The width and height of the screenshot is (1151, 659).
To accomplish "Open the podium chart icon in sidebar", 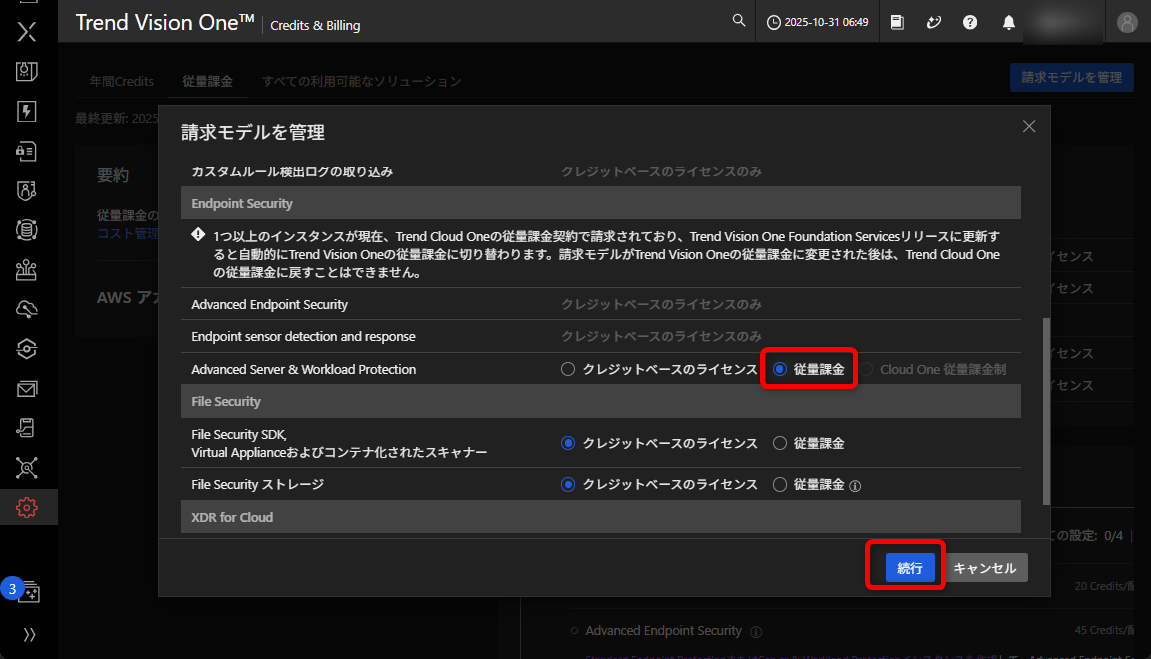I will coord(26,270).
